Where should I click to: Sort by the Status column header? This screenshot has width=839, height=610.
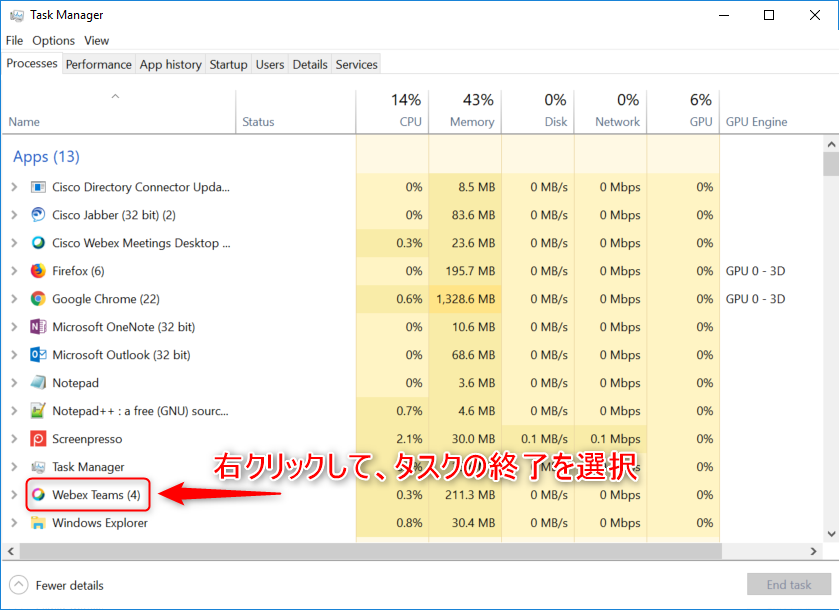pyautogui.click(x=295, y=111)
